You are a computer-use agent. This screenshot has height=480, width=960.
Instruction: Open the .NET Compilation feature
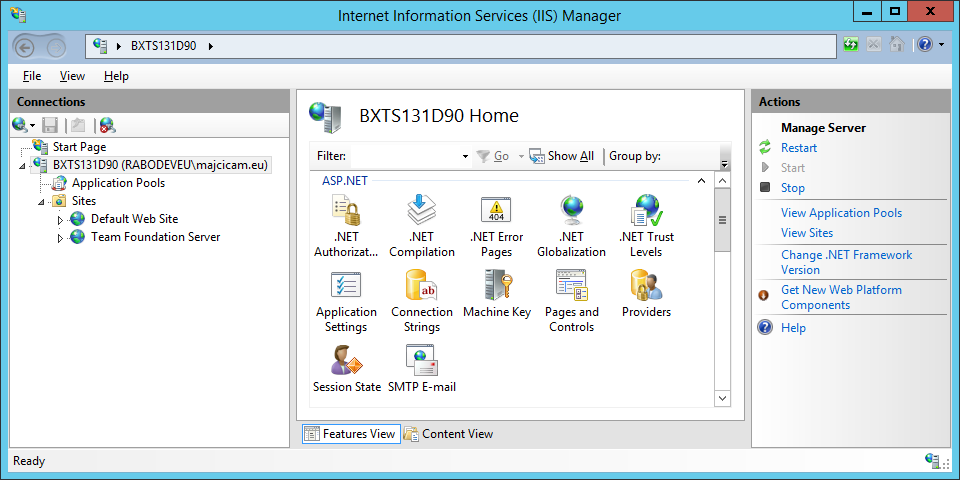point(422,225)
